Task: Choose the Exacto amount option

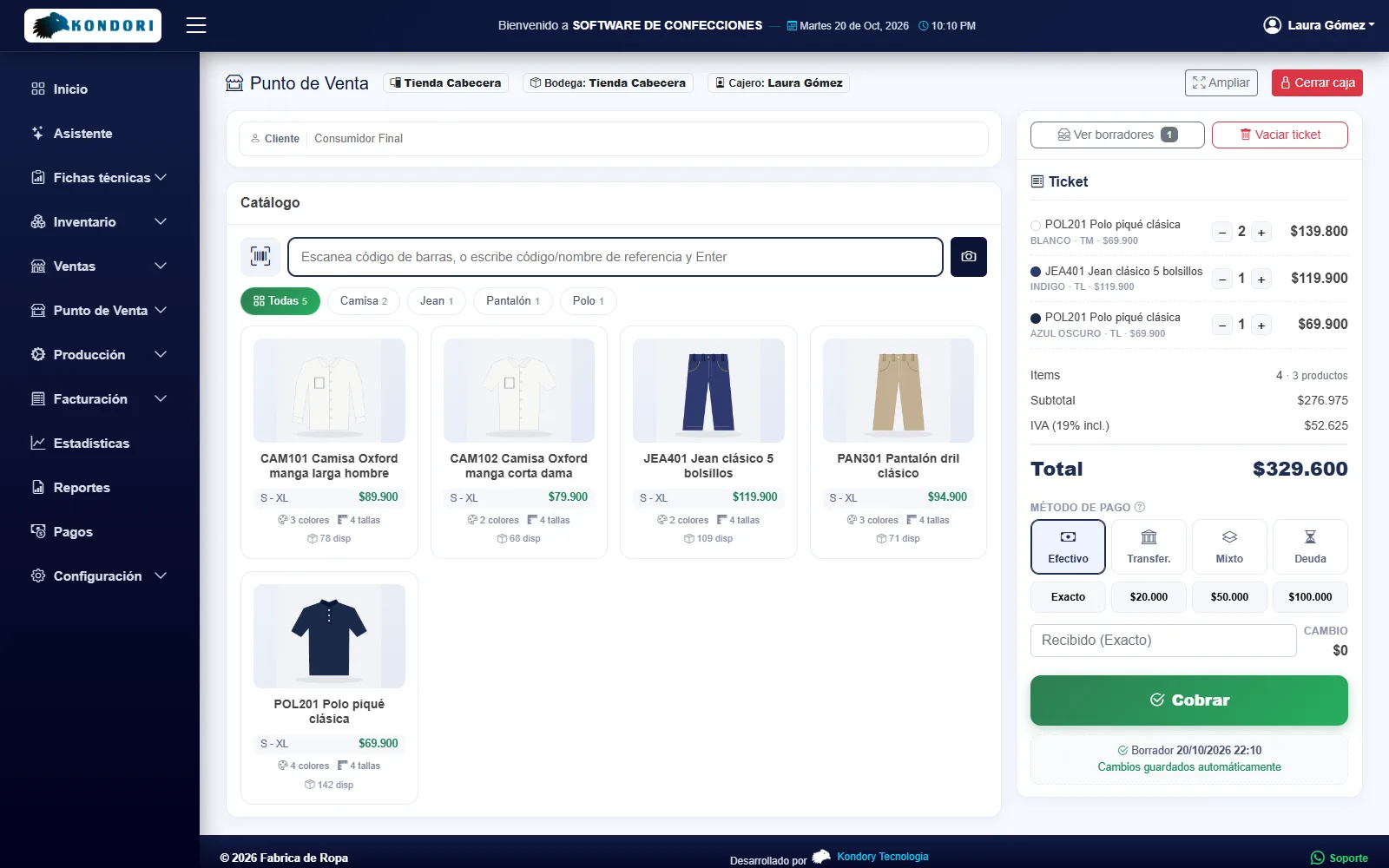Action: click(x=1068, y=597)
